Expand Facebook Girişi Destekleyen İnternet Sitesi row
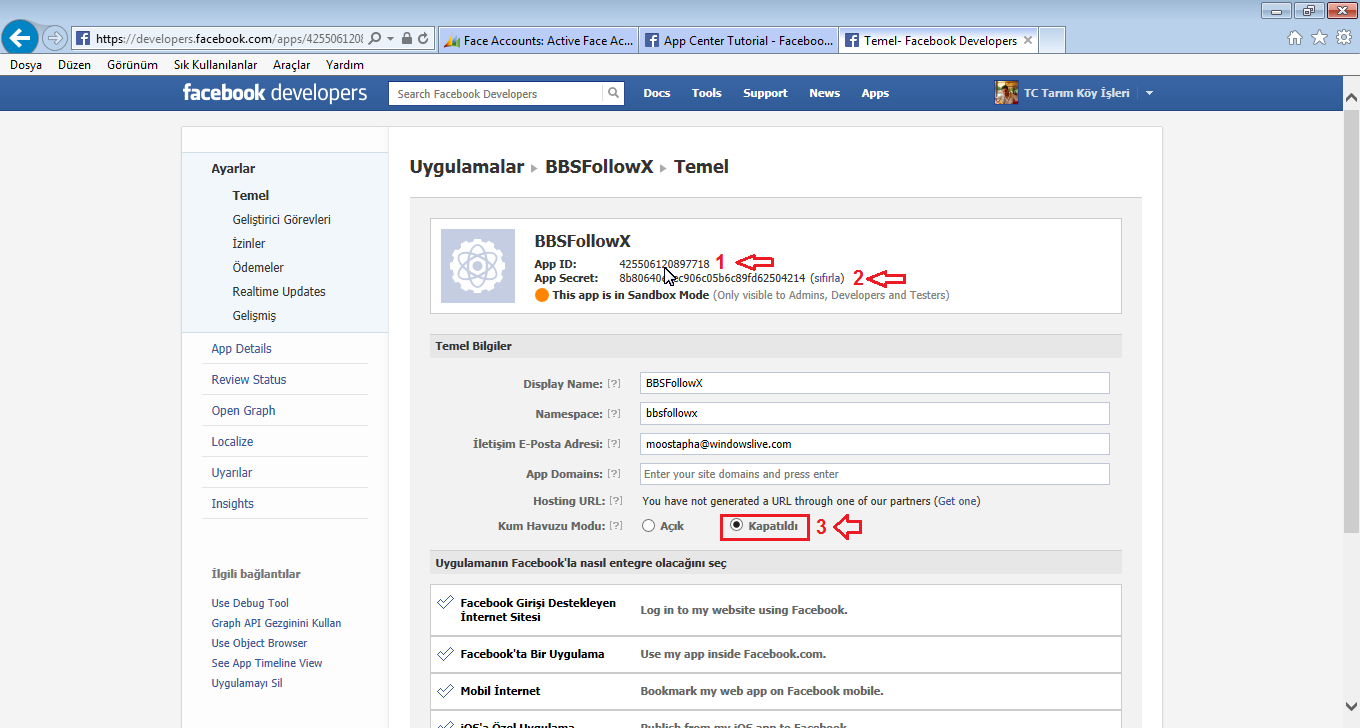The height and width of the screenshot is (728, 1360). (776, 610)
